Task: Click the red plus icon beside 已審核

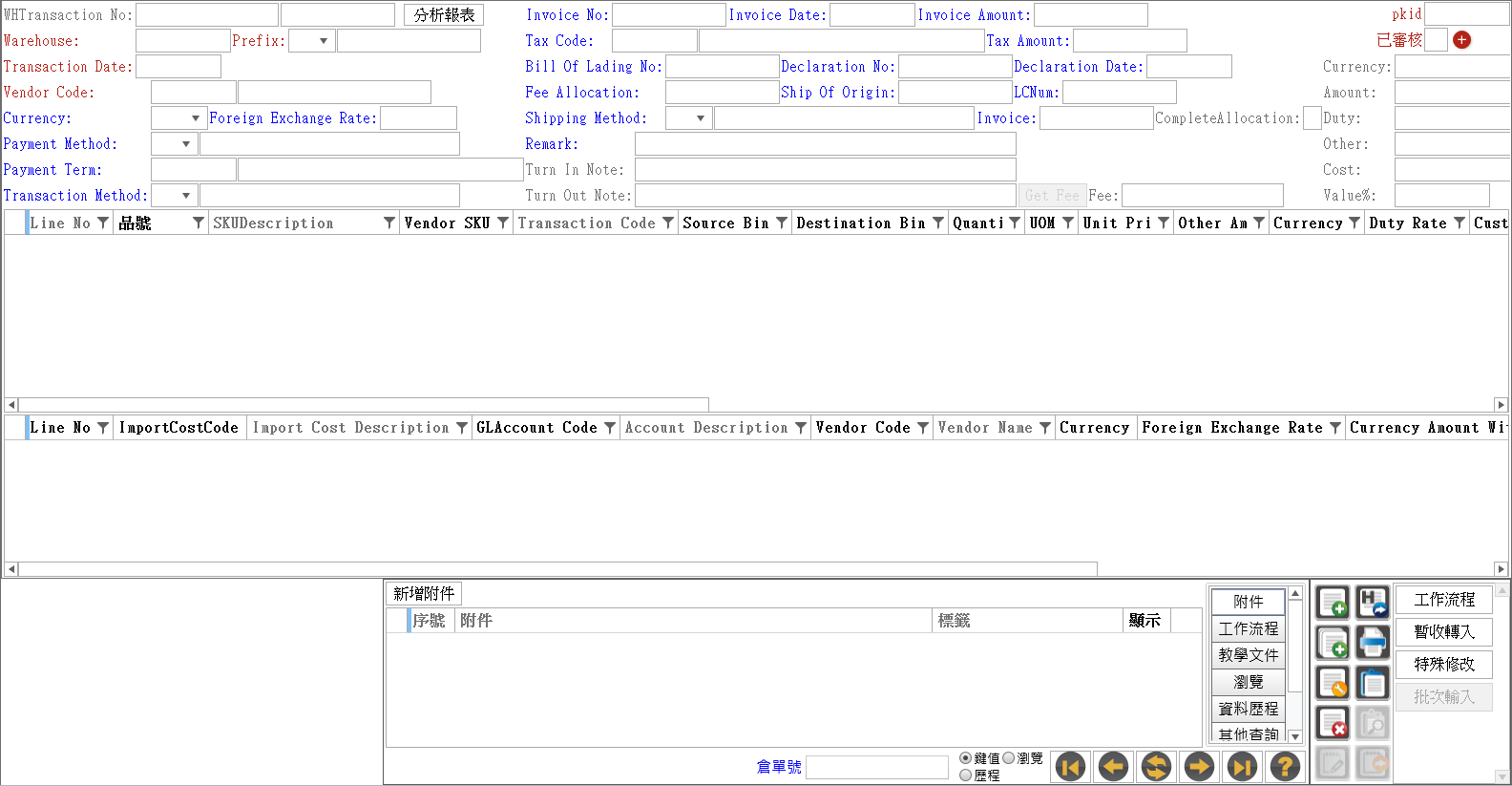Action: pyautogui.click(x=1461, y=40)
